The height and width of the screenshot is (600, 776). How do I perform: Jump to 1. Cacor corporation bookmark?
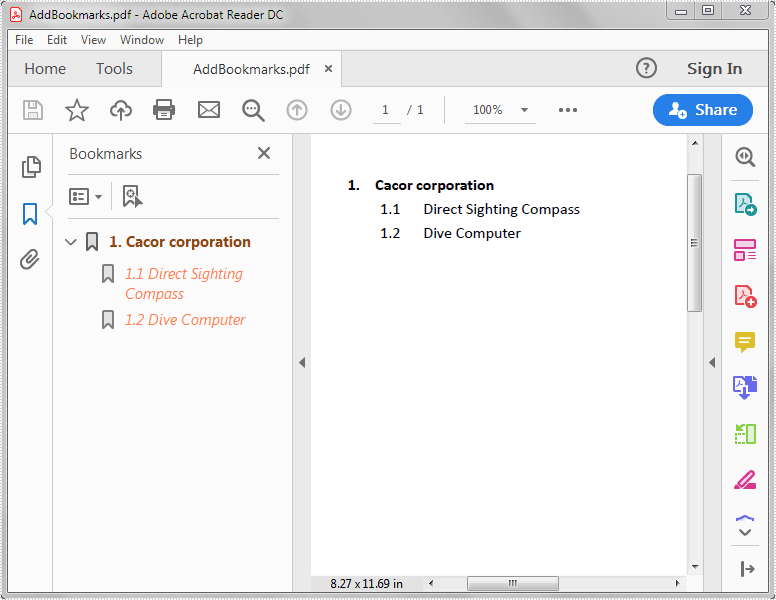pyautogui.click(x=180, y=242)
